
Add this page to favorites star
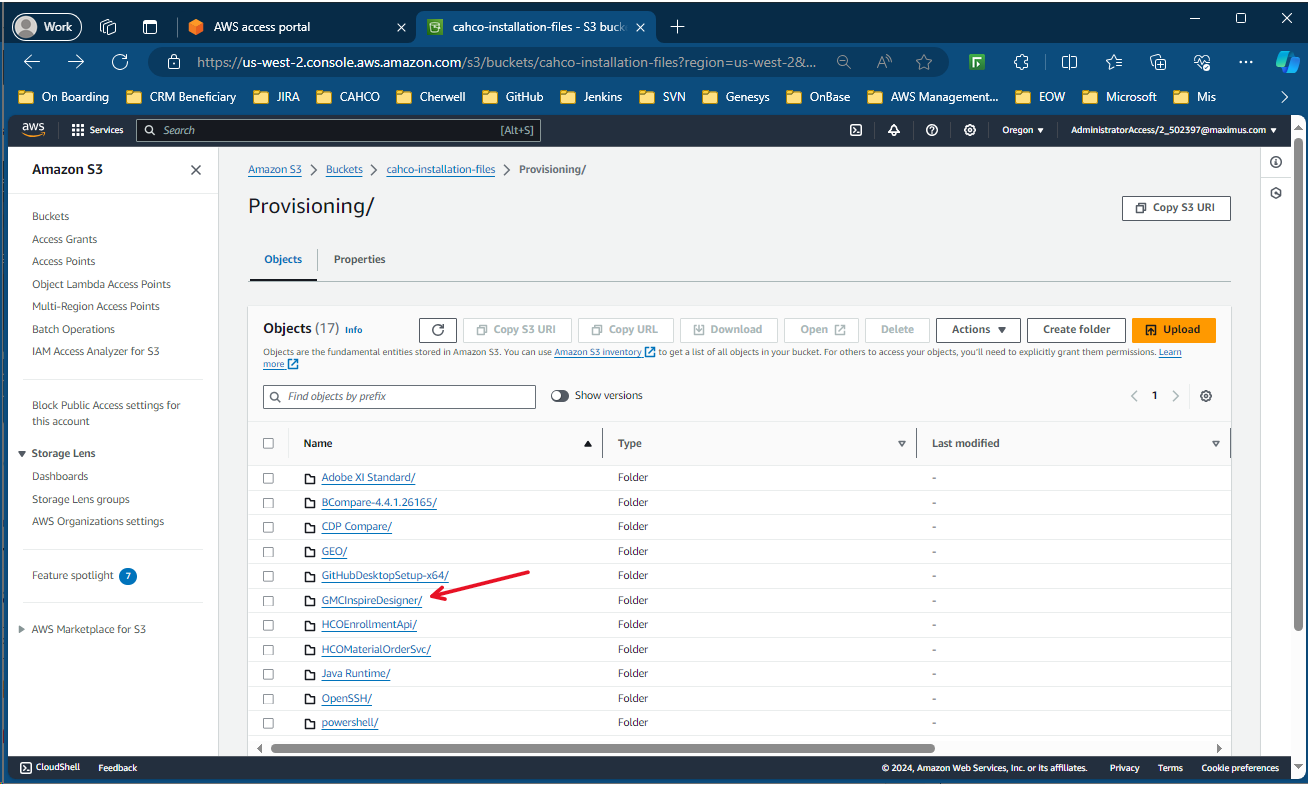924,62
